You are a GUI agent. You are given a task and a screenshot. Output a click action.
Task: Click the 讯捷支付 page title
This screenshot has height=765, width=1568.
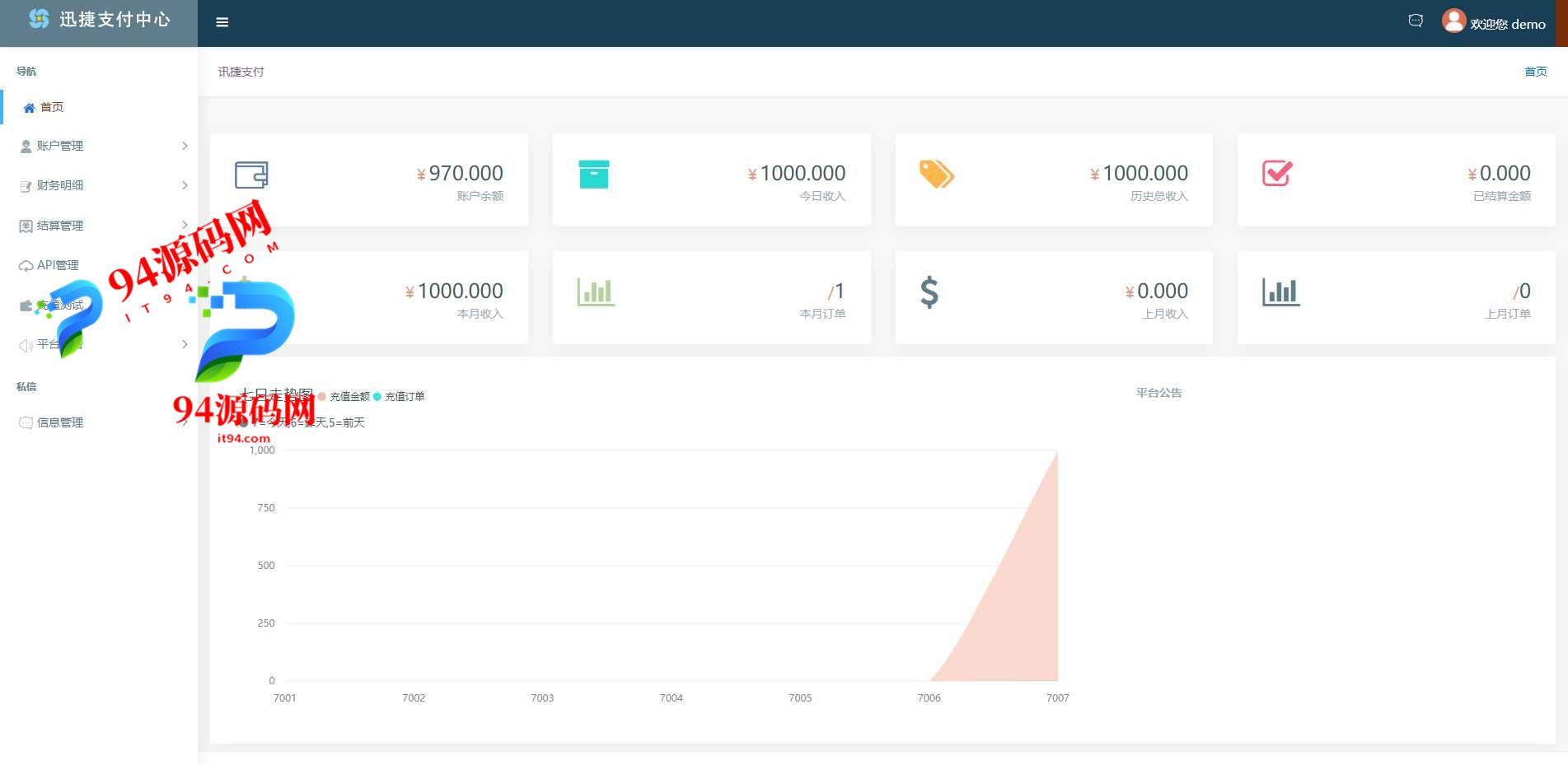point(241,72)
